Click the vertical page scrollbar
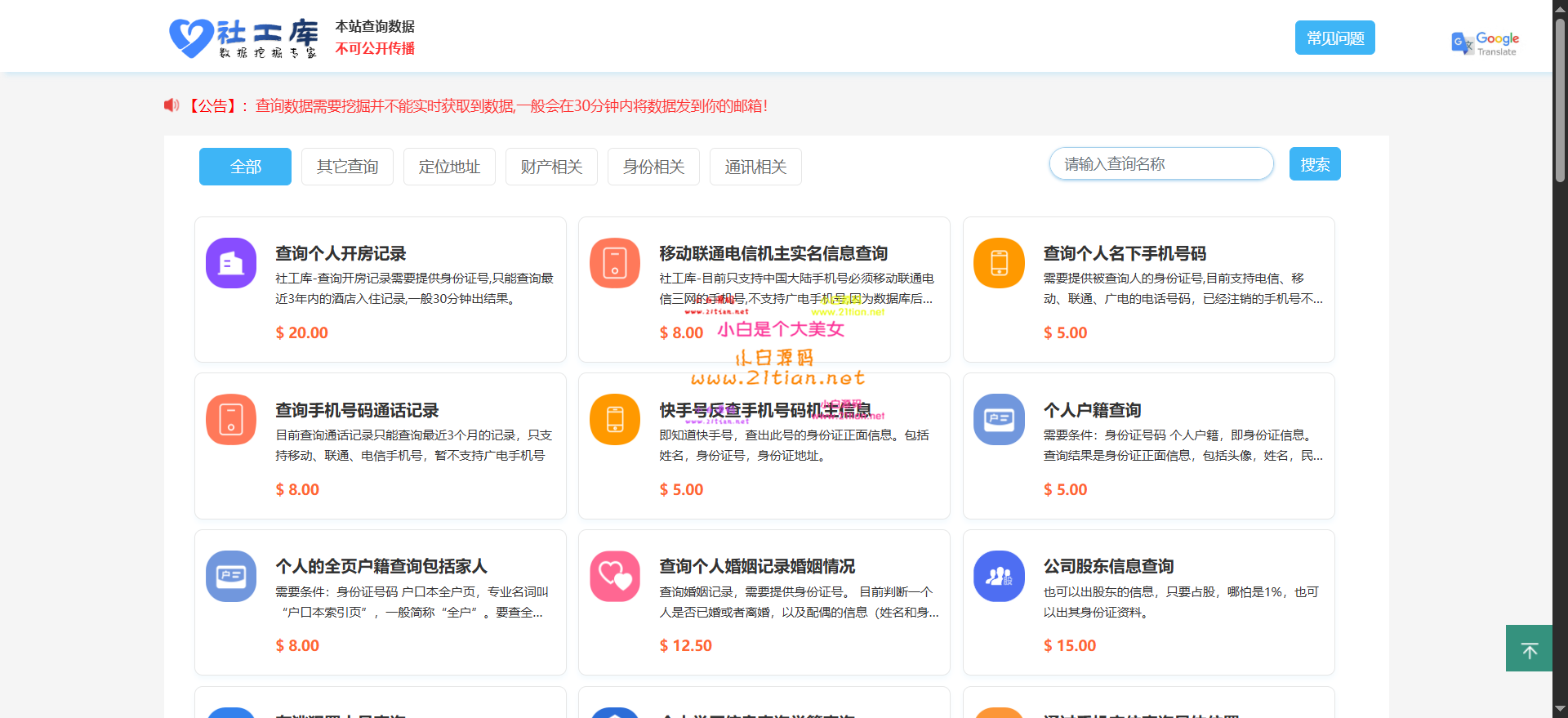Screen dimensions: 1568x718 1560,98
